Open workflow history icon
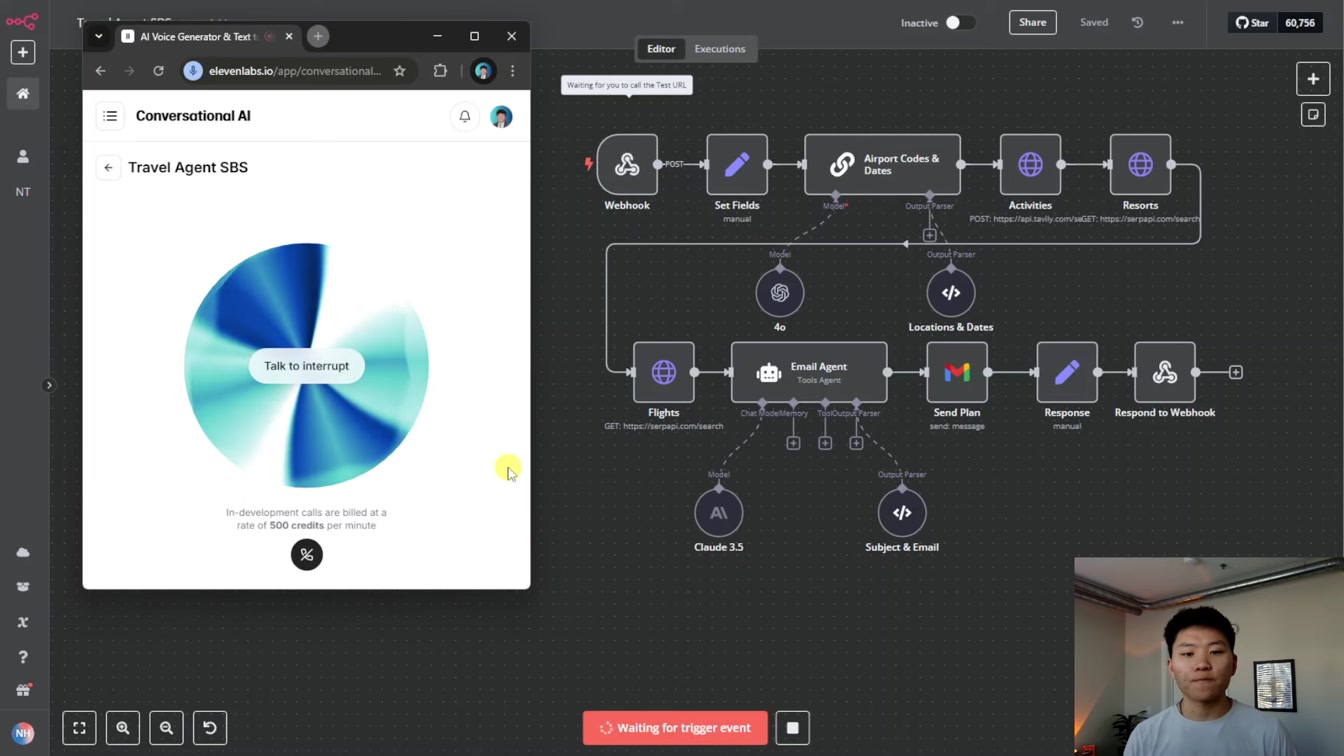The height and width of the screenshot is (756, 1344). pyautogui.click(x=1137, y=22)
